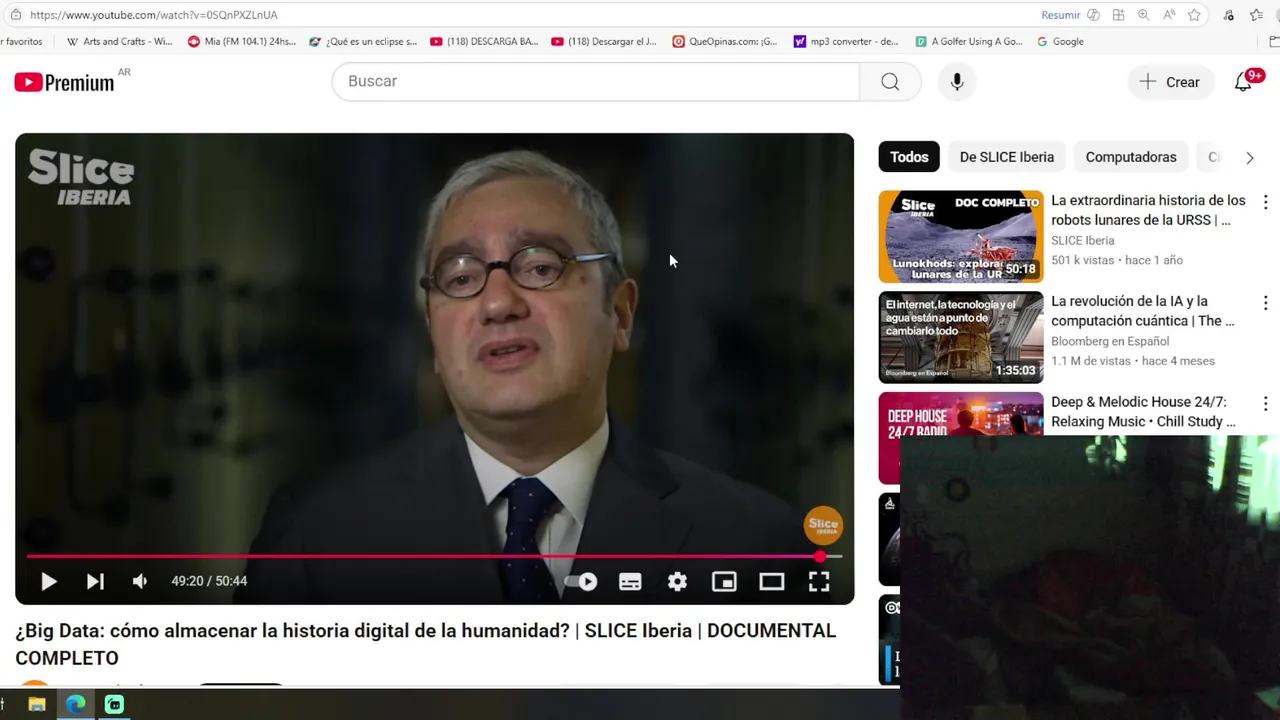Click the search magnifier button
The height and width of the screenshot is (720, 1280).
tap(890, 81)
